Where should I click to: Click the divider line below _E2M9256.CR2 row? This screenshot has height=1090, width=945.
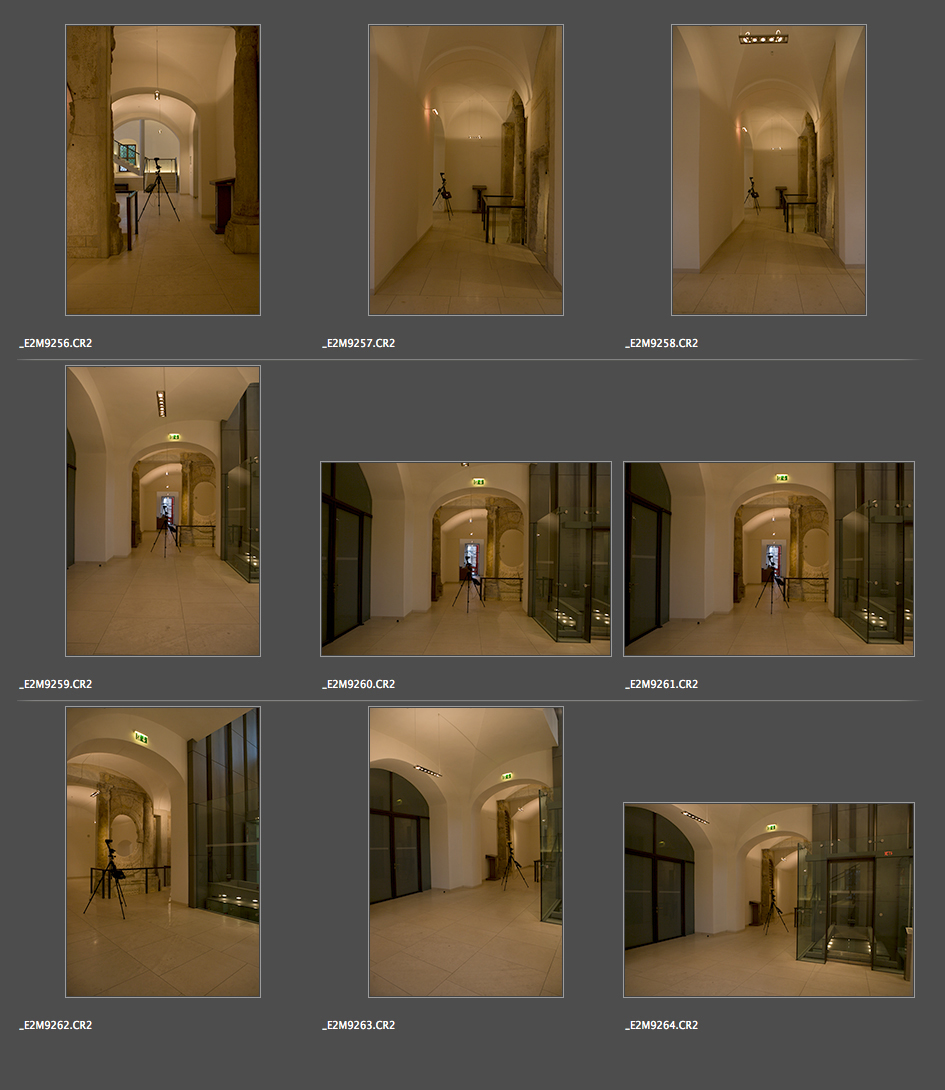click(x=468, y=359)
